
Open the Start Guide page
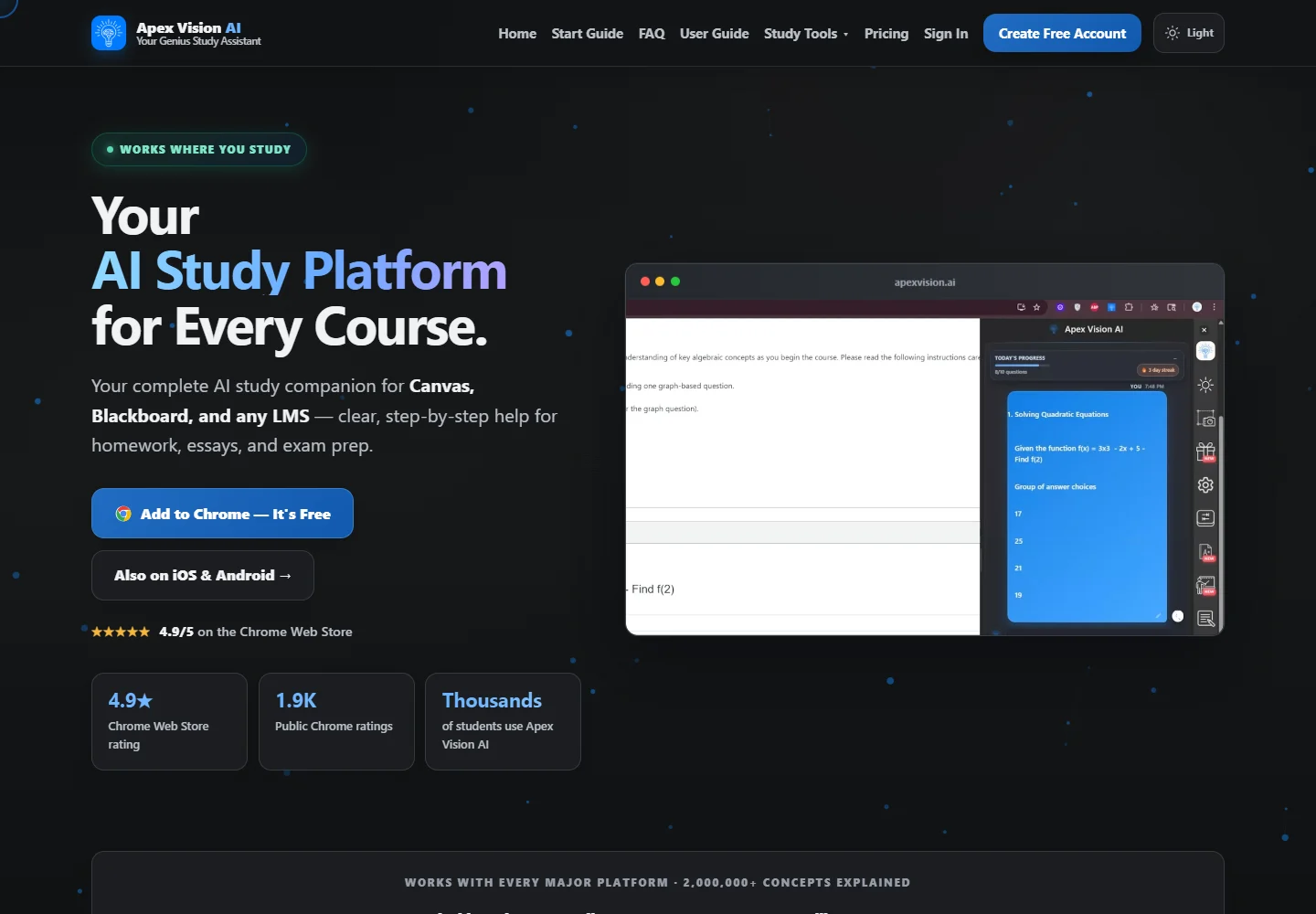pos(588,34)
